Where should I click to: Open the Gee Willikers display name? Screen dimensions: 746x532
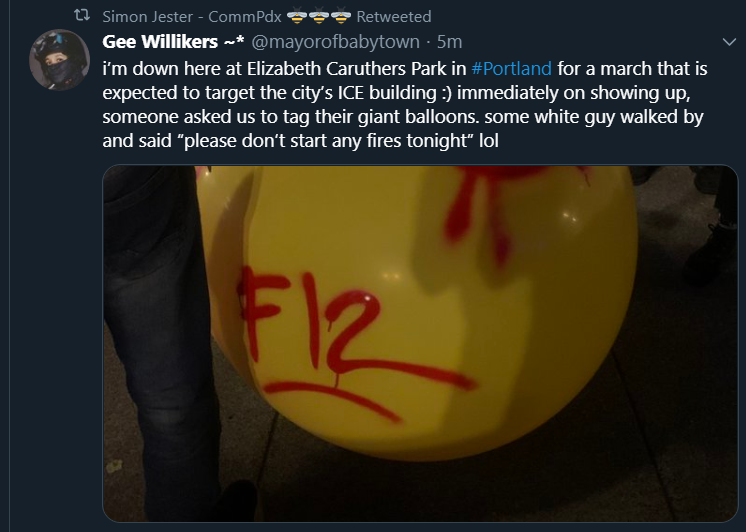coord(173,42)
